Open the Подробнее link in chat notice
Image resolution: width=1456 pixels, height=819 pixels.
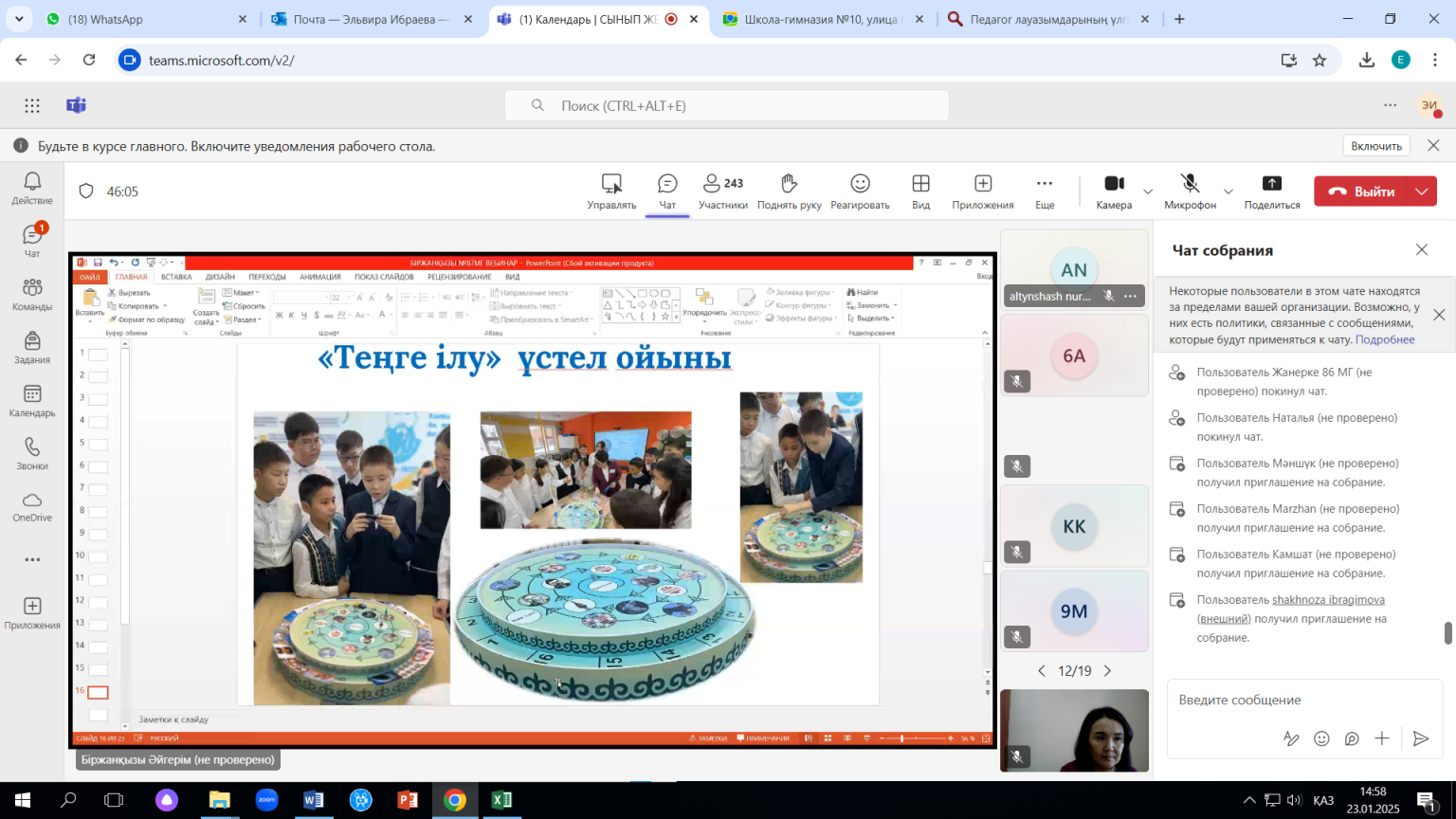(1384, 339)
